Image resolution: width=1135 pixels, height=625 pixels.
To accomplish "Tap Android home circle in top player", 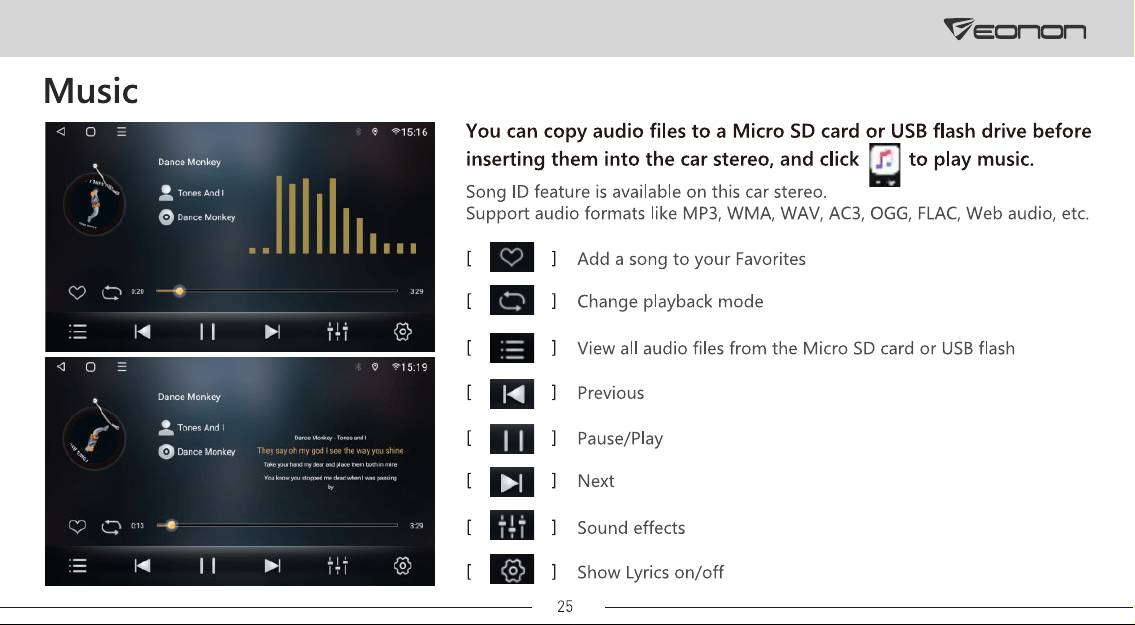I will click(x=90, y=132).
